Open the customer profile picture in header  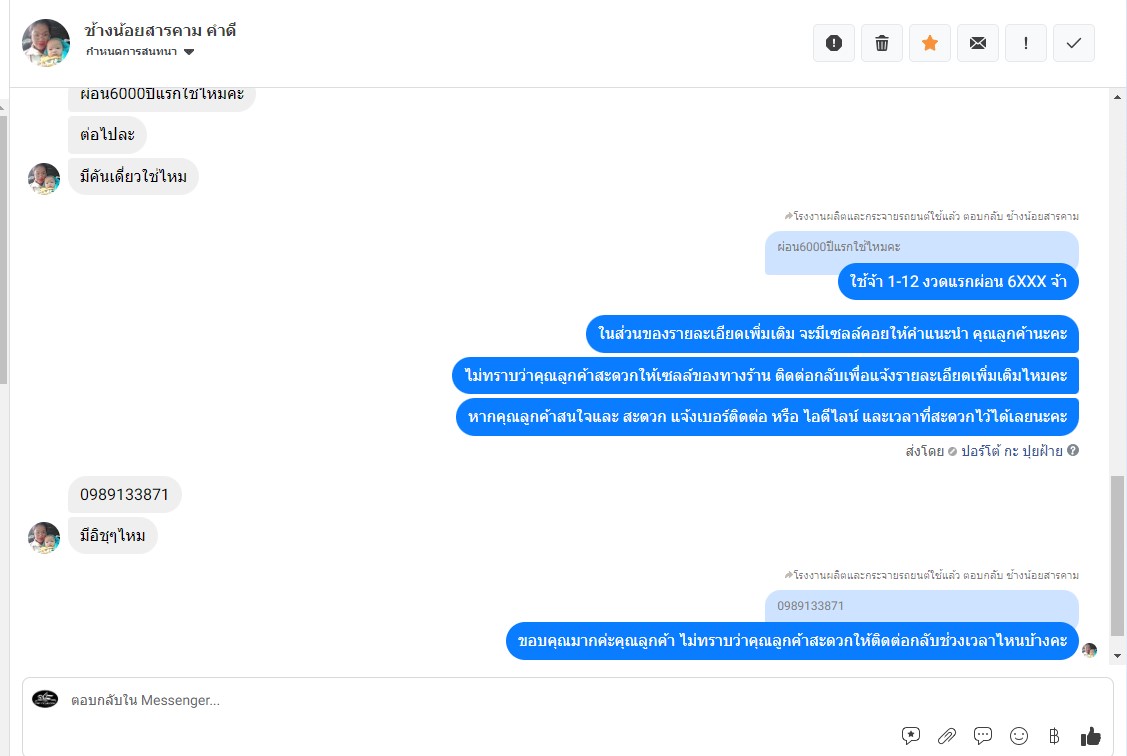[x=46, y=43]
